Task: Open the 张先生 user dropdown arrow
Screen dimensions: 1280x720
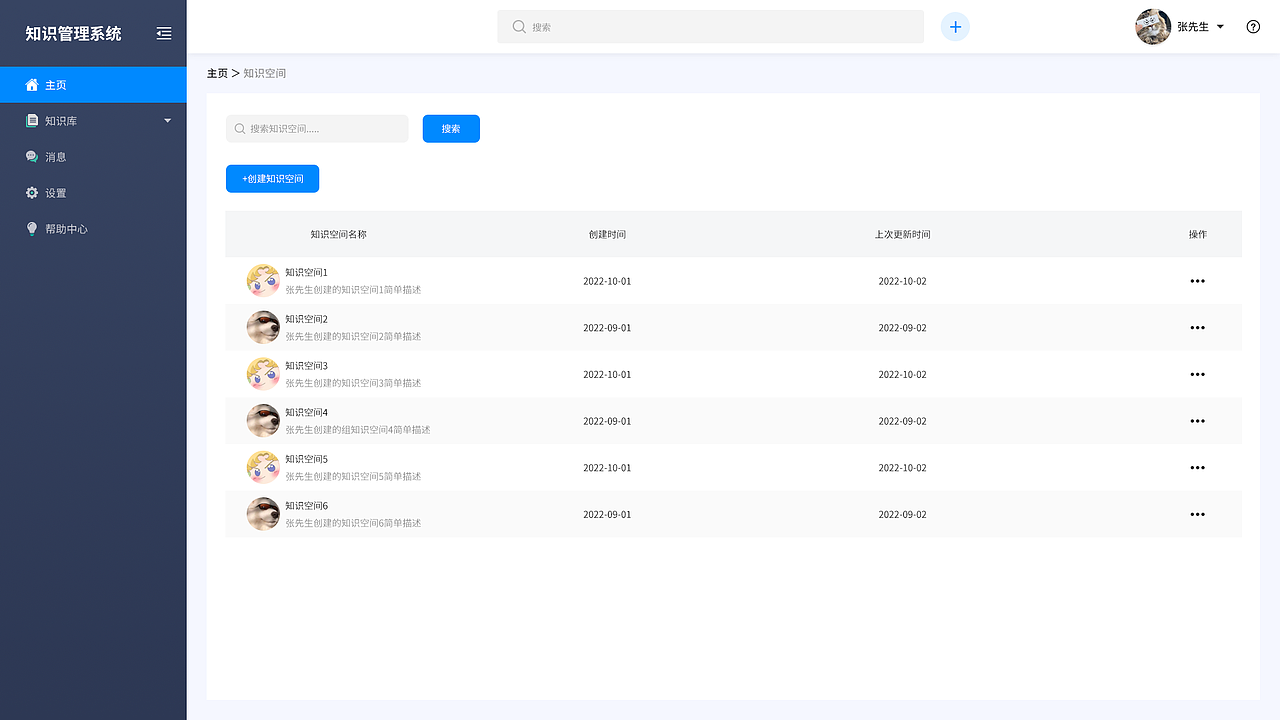Action: 1221,27
